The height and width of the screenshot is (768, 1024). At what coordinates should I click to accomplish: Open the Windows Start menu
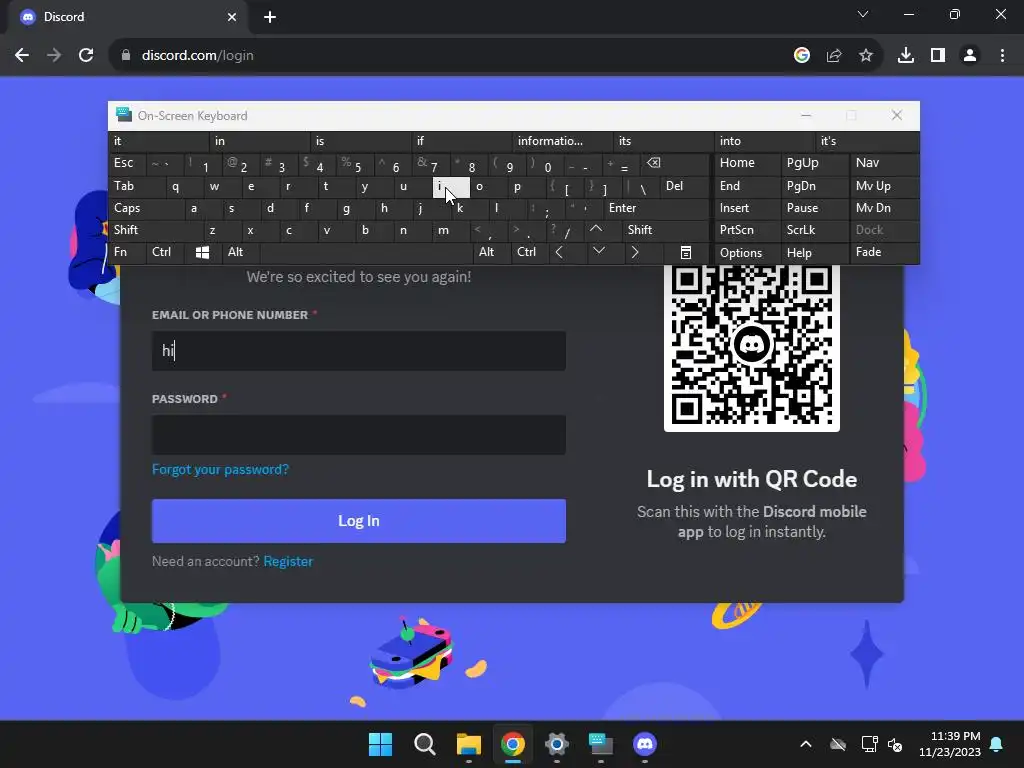tap(381, 744)
